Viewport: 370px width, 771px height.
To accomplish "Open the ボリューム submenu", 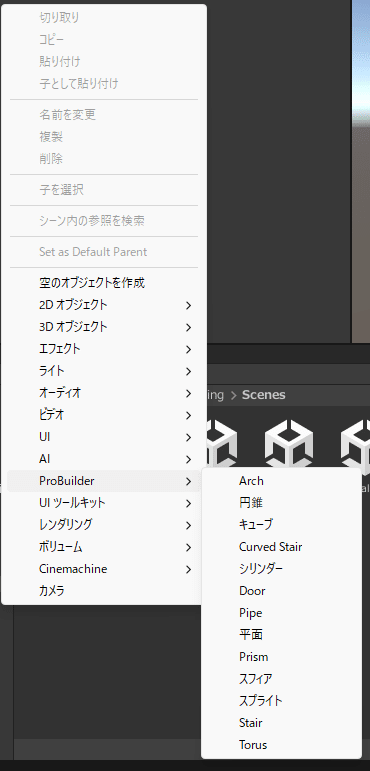I will point(103,547).
